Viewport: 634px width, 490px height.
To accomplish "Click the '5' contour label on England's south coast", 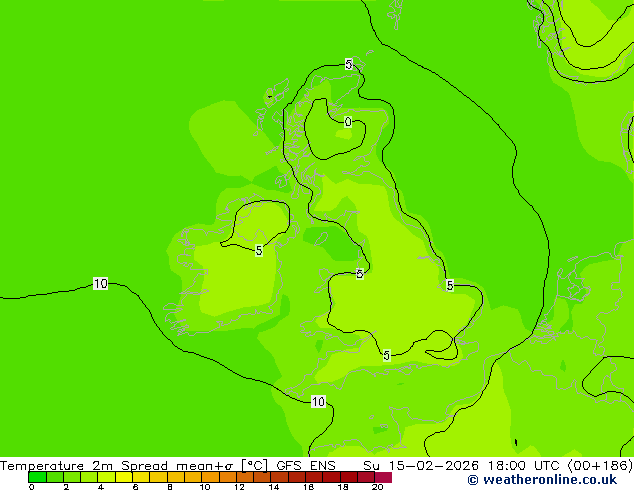I will click(387, 355).
